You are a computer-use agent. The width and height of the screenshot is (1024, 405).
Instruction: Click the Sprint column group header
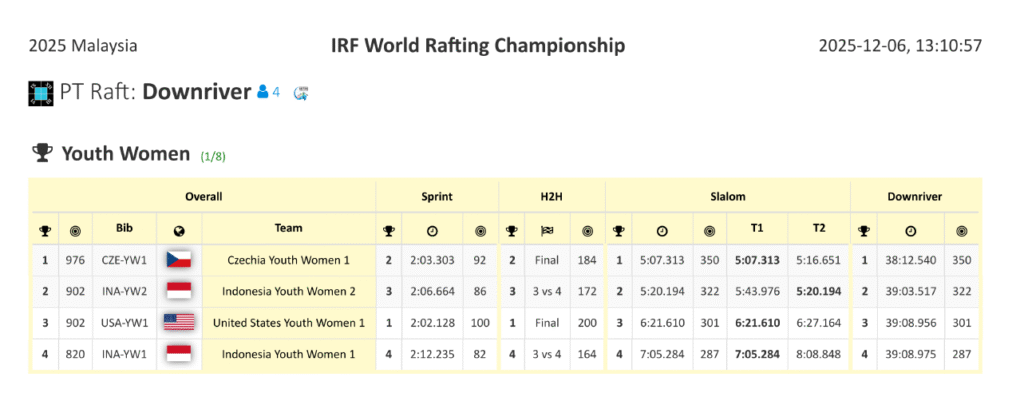click(x=437, y=197)
